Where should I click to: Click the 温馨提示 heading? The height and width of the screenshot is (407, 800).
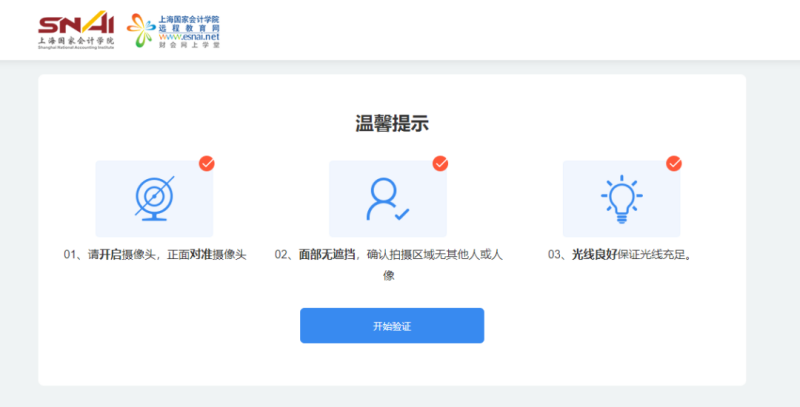tap(392, 124)
